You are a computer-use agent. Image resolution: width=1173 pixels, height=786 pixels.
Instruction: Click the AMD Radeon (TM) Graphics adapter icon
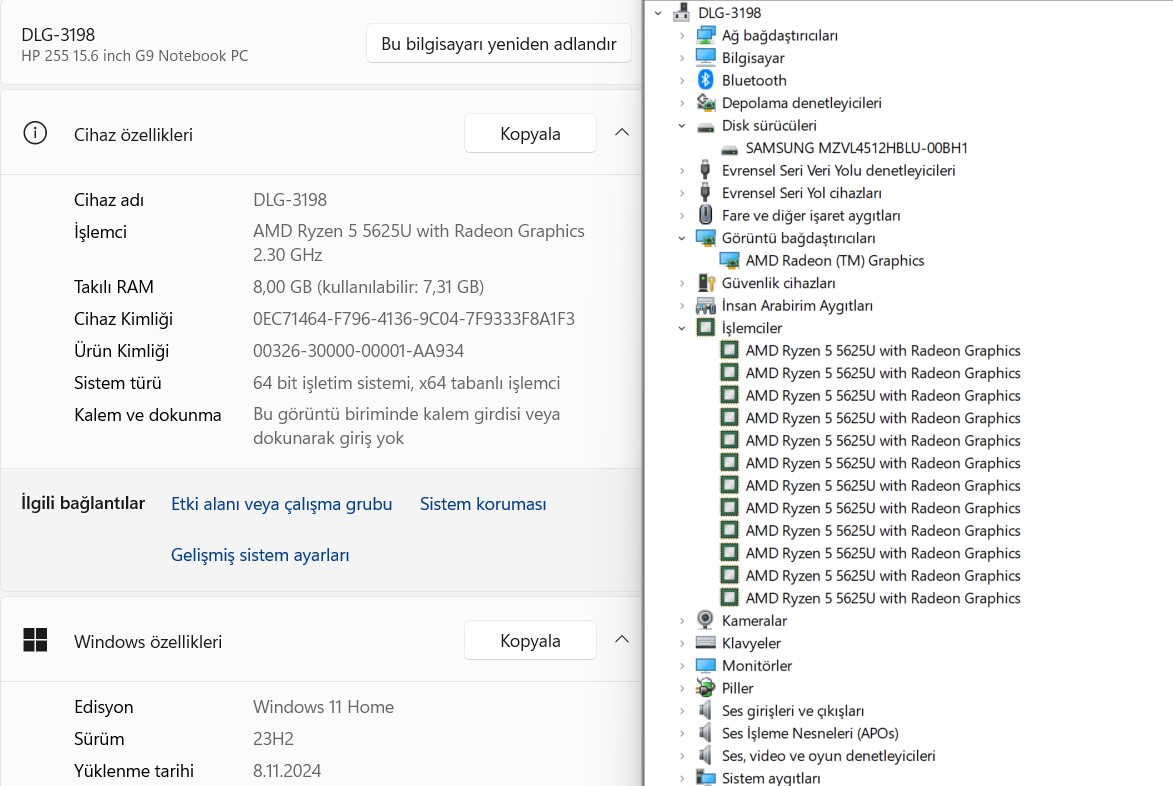tap(729, 260)
